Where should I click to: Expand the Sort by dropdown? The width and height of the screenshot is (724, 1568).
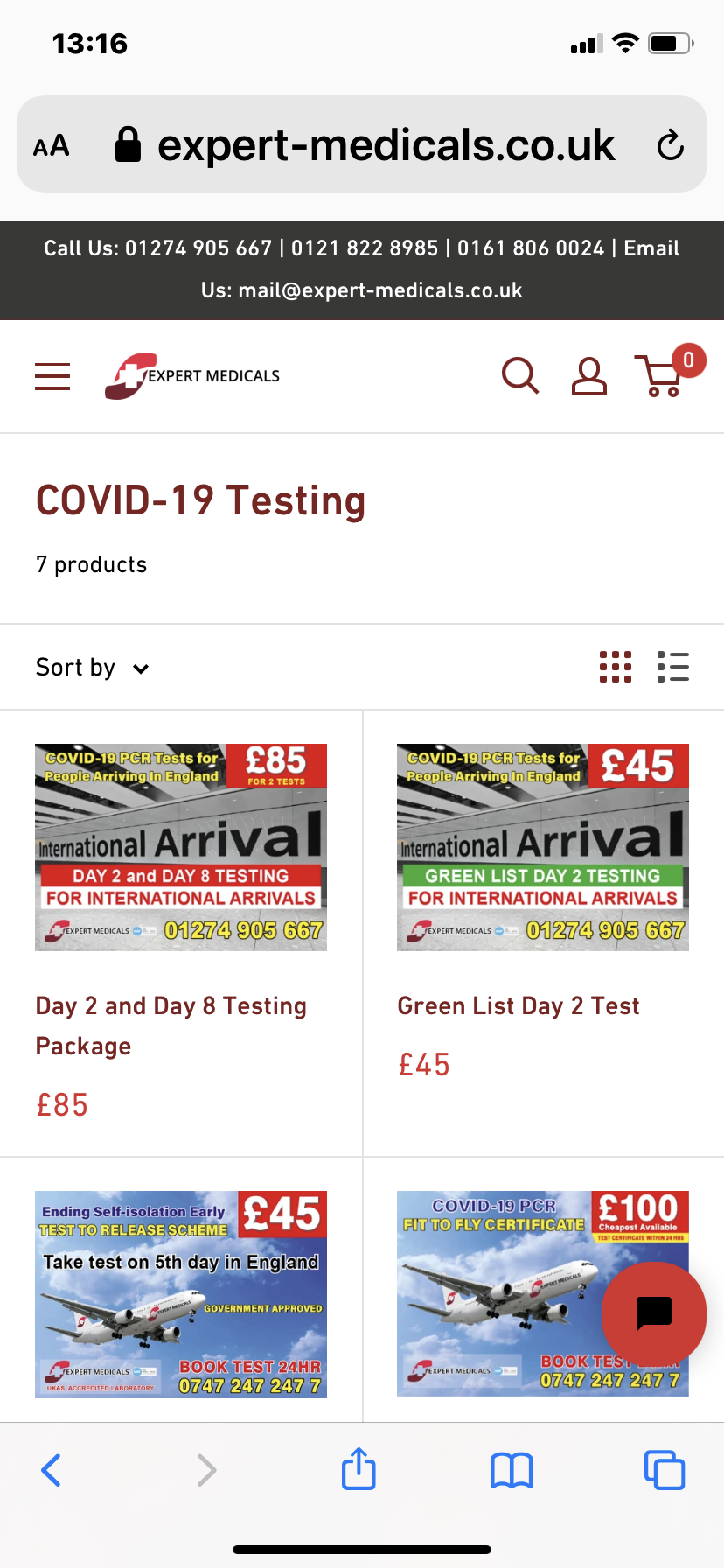coord(93,668)
